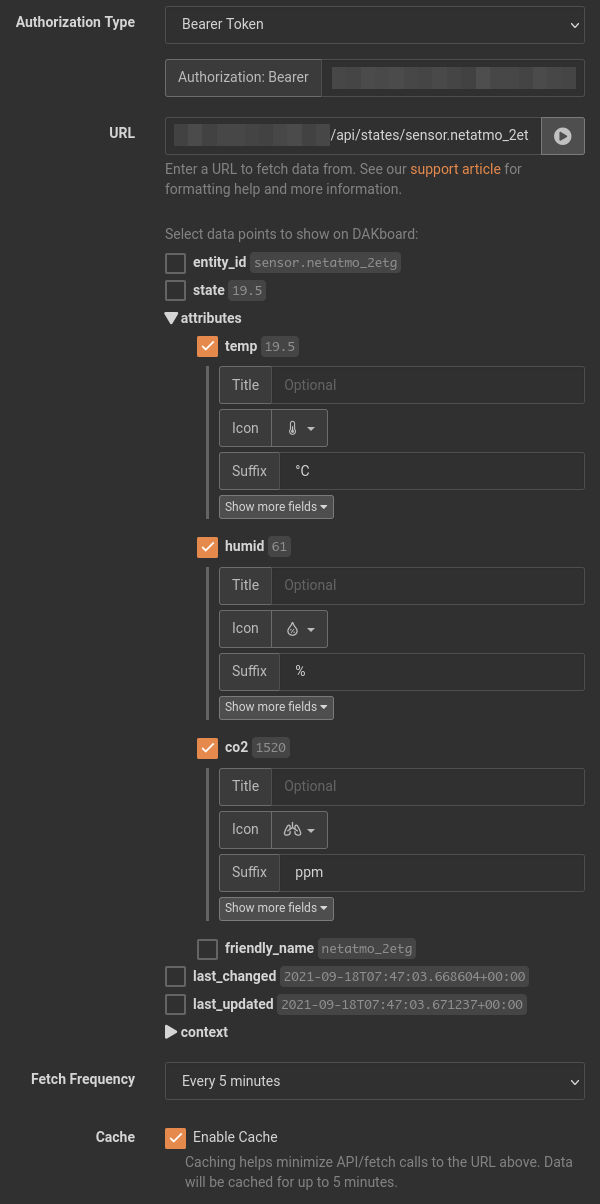Uncheck the humid data point
This screenshot has width=600, height=1204.
[208, 547]
